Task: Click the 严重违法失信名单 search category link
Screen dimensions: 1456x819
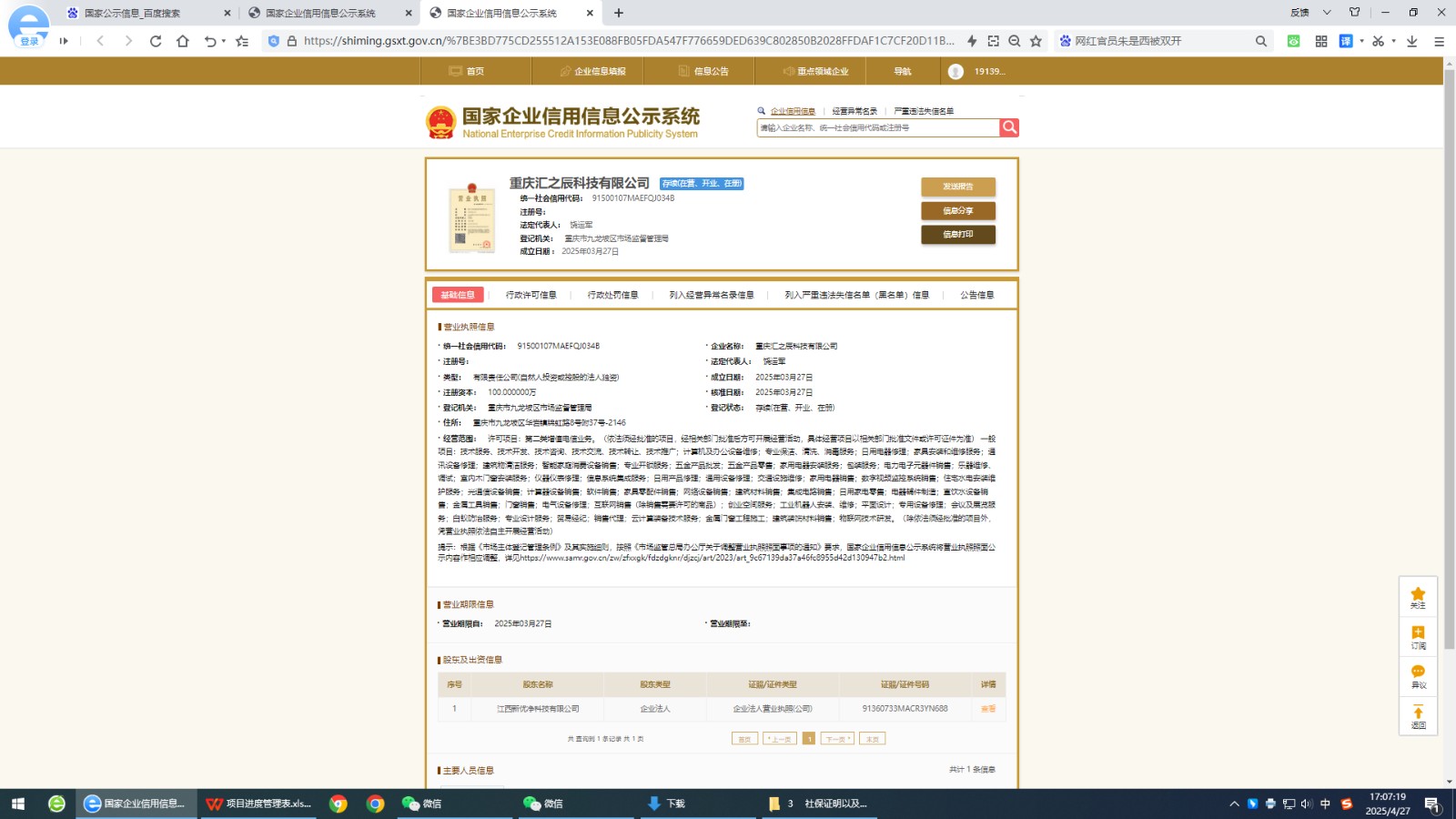Action: coord(924,111)
